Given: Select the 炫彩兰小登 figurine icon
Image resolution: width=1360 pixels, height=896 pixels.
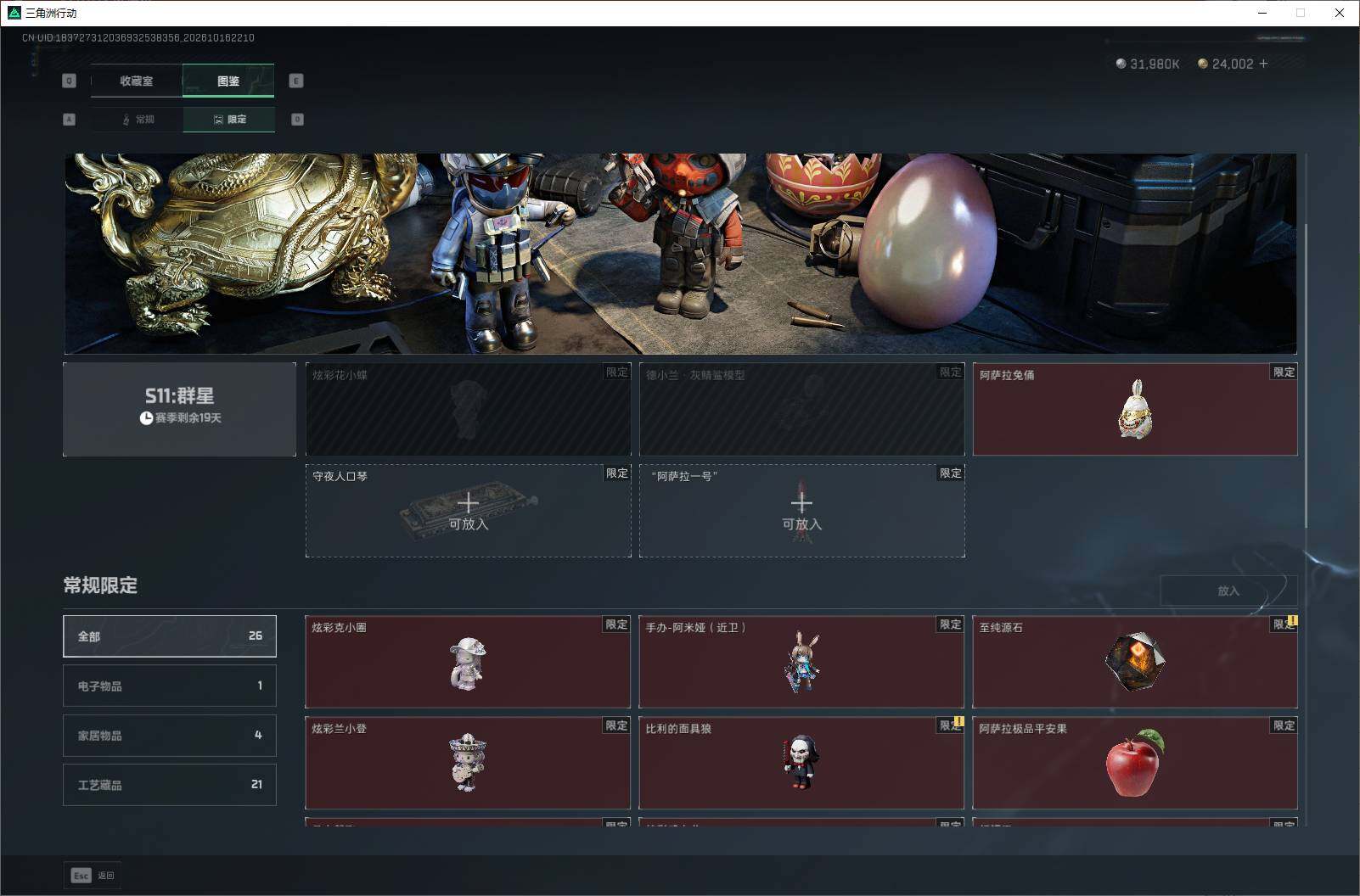Looking at the screenshot, I should (467, 763).
